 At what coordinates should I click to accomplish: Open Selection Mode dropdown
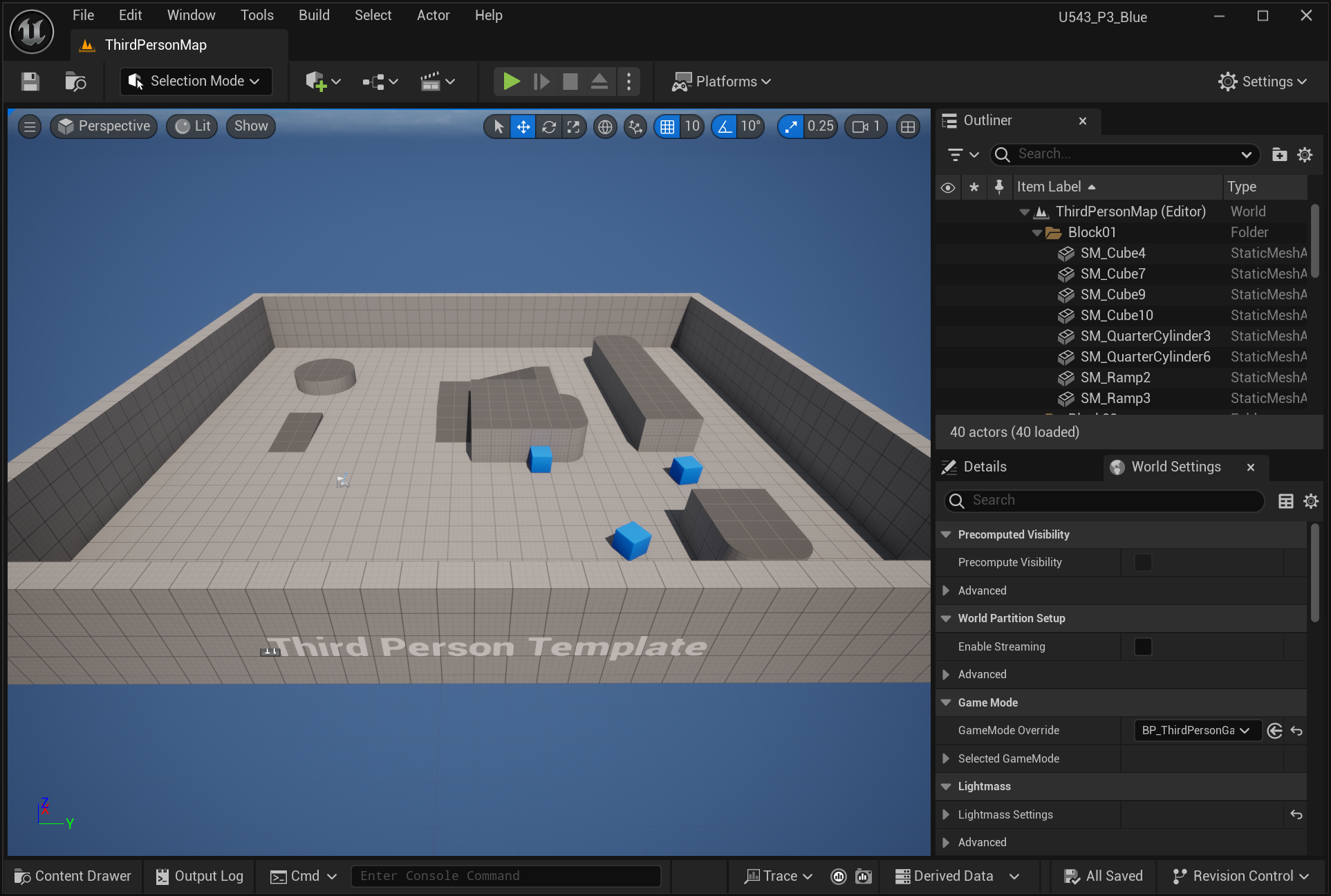196,82
